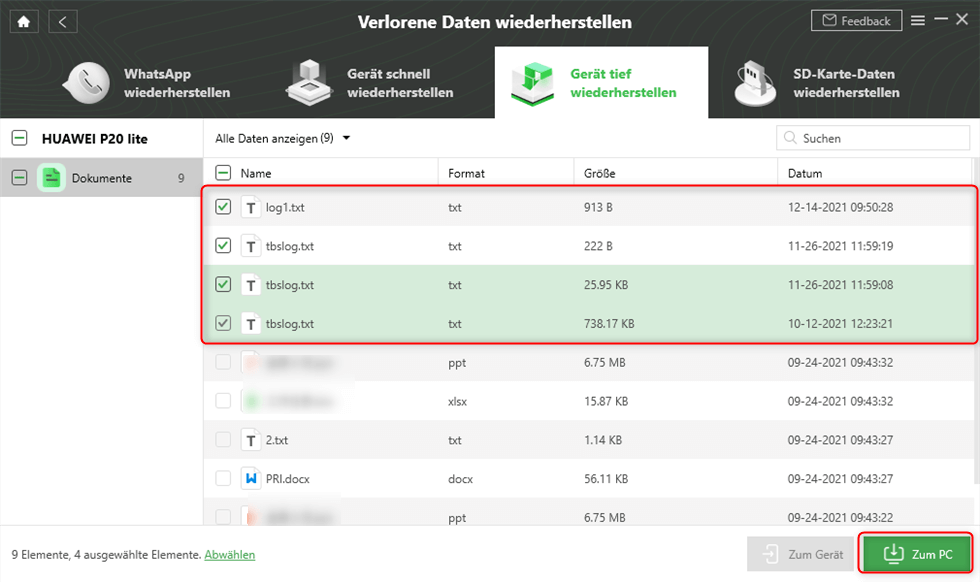Click the green Dokumente category icon
Image resolution: width=980 pixels, height=582 pixels.
coord(51,178)
